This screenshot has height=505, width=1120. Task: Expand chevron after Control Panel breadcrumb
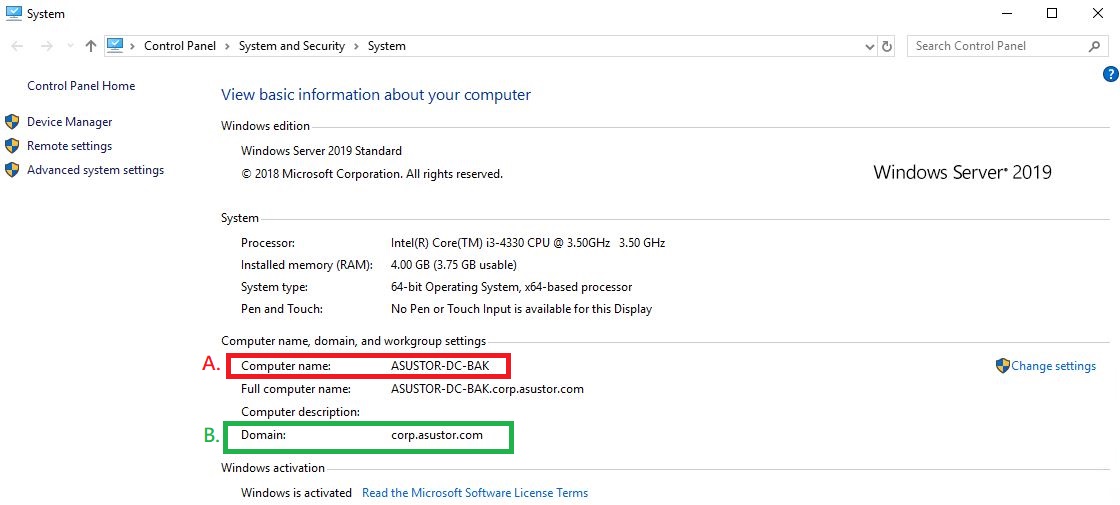click(227, 46)
